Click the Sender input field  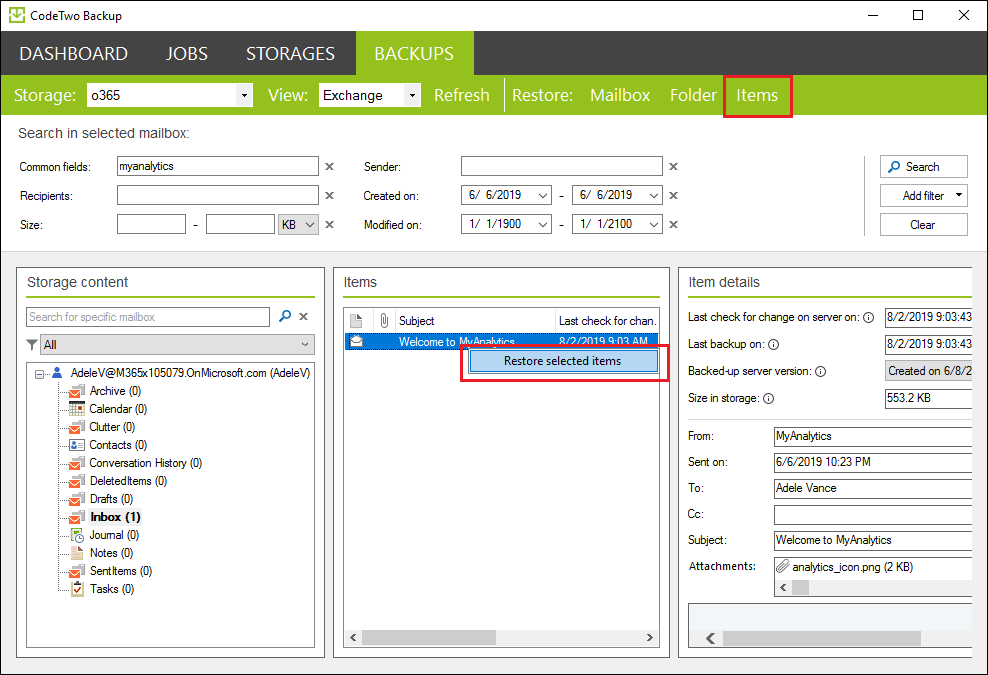pyautogui.click(x=562, y=166)
